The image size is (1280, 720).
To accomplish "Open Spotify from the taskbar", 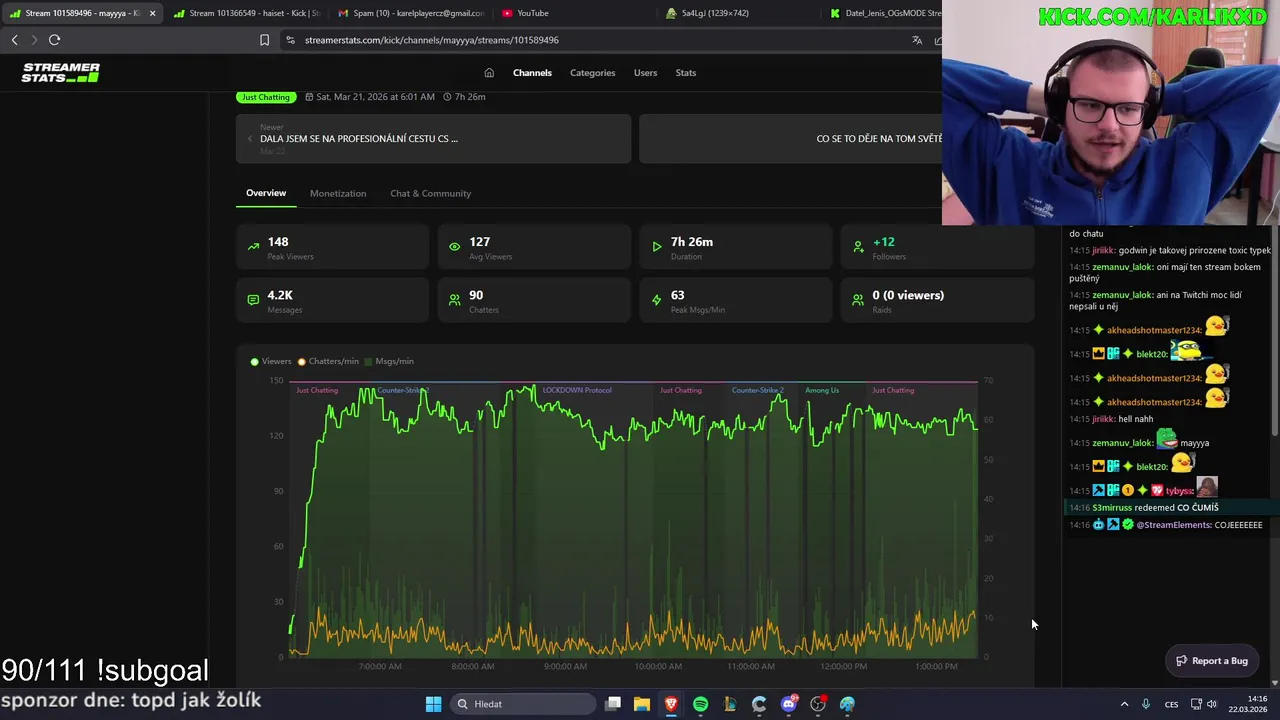I will [700, 704].
